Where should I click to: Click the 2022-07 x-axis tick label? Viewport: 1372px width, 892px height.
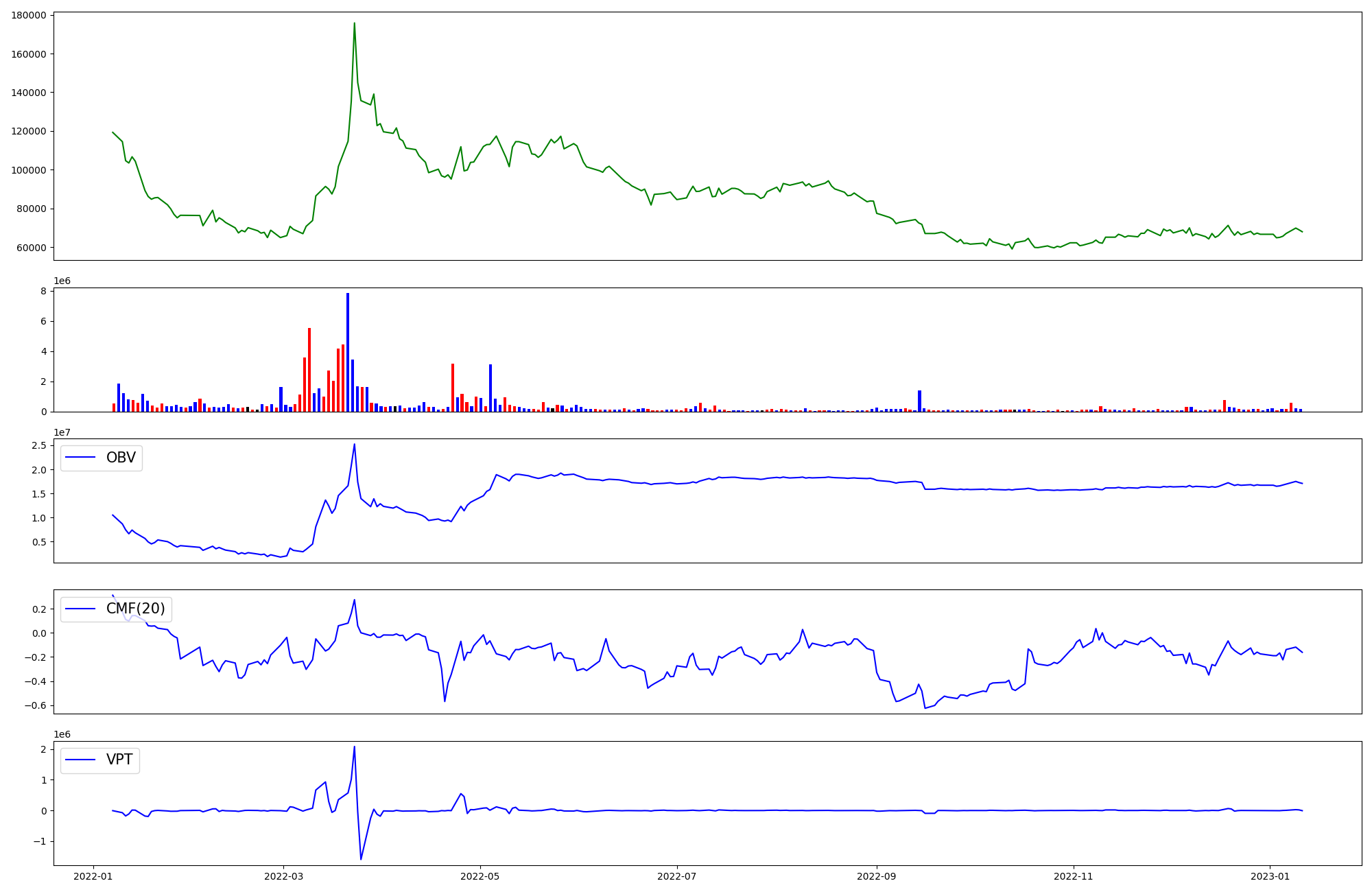click(x=677, y=876)
